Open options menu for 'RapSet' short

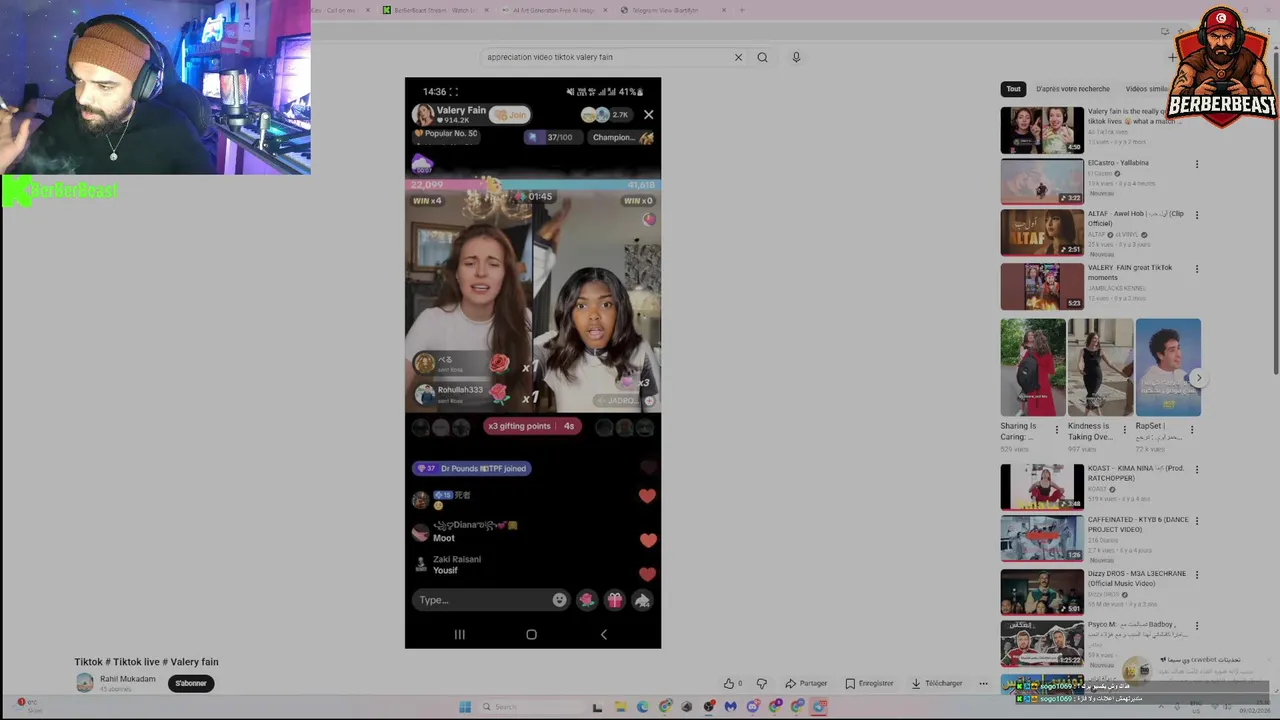(x=1191, y=430)
